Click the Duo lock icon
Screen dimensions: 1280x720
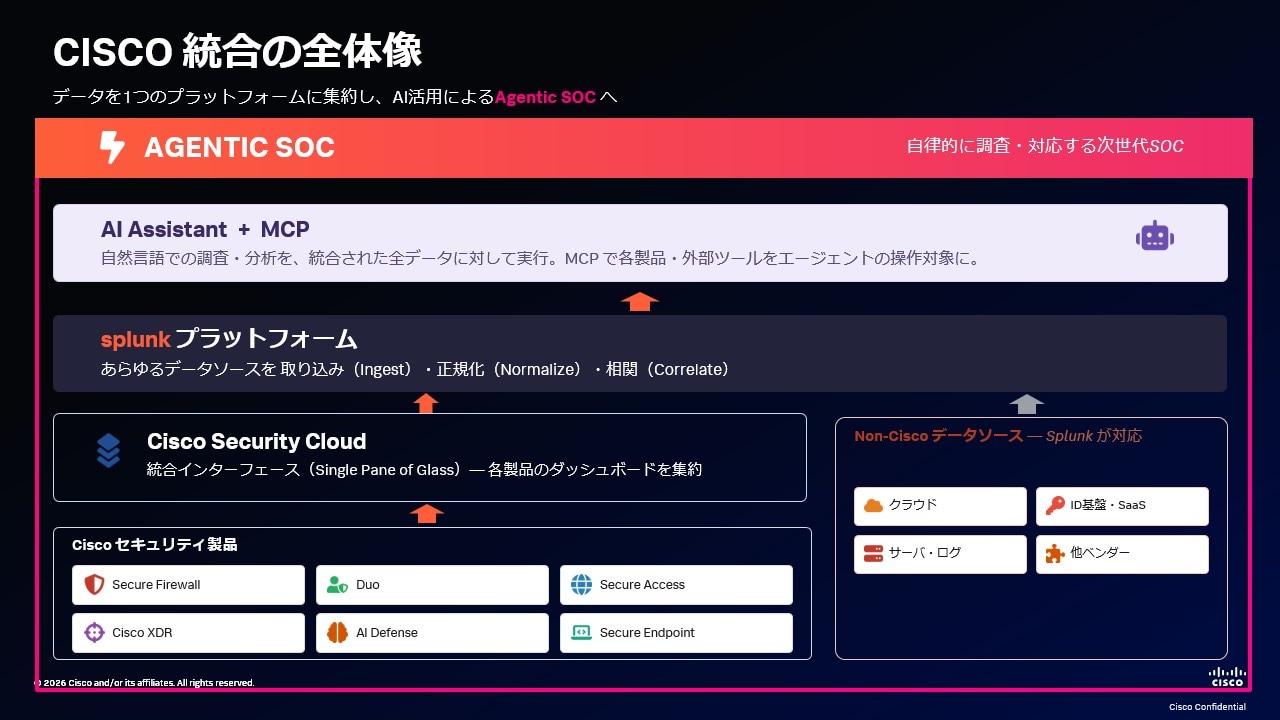(x=338, y=585)
